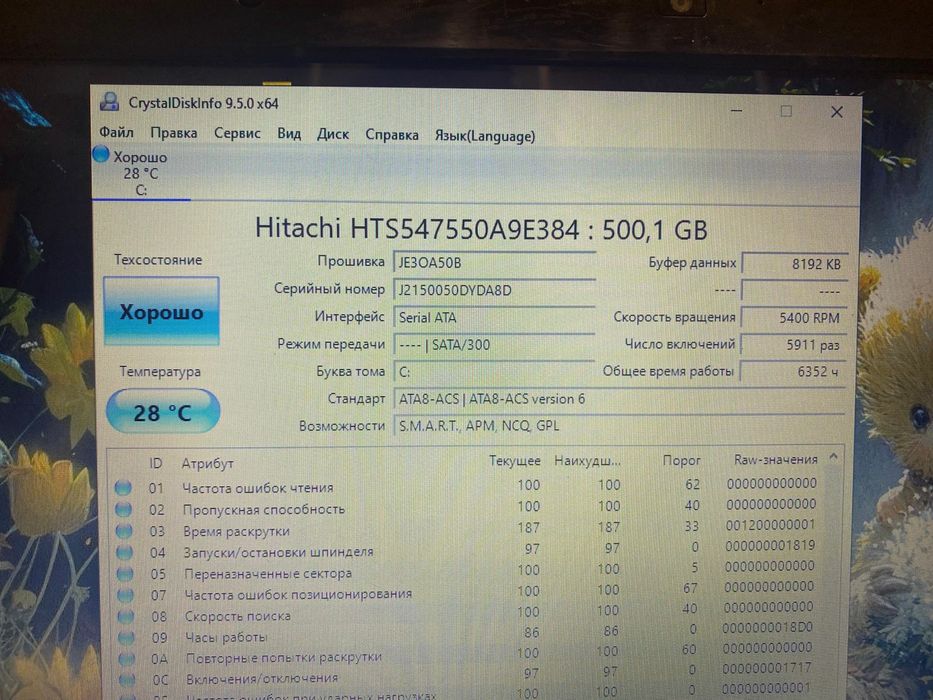Click the CrystalDiskInfo app icon in title bar
This screenshot has height=700, width=933.
coord(109,102)
